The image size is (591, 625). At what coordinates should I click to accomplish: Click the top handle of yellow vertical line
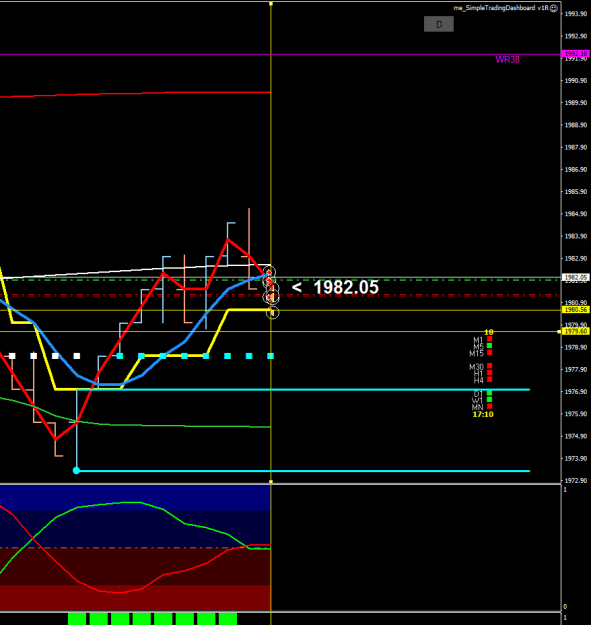(x=271, y=4)
